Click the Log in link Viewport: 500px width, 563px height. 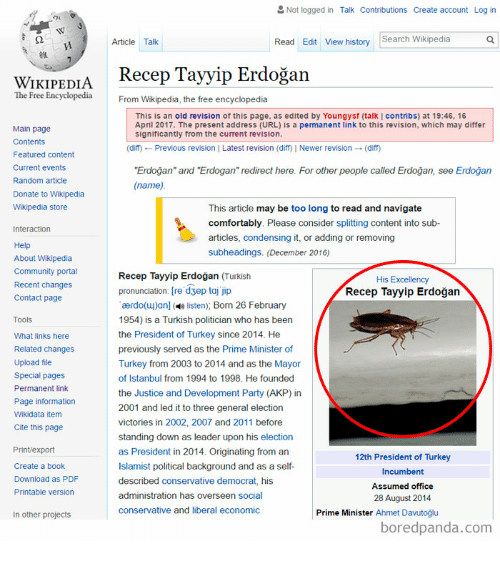coord(485,10)
